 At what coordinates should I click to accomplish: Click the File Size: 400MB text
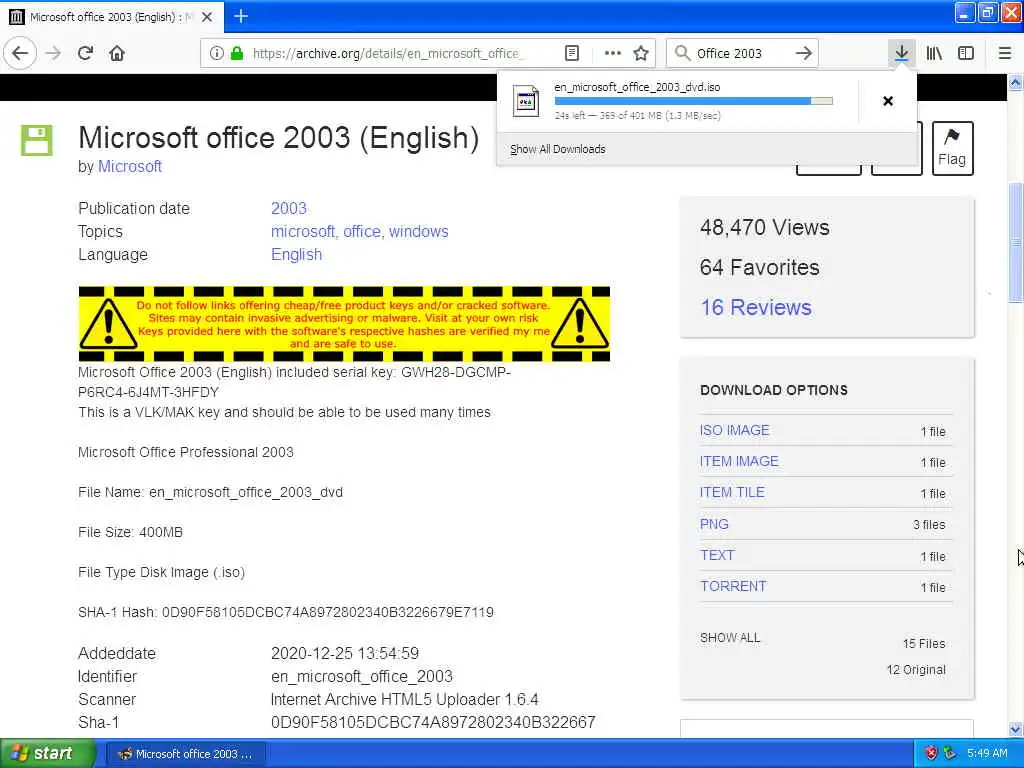(x=131, y=533)
